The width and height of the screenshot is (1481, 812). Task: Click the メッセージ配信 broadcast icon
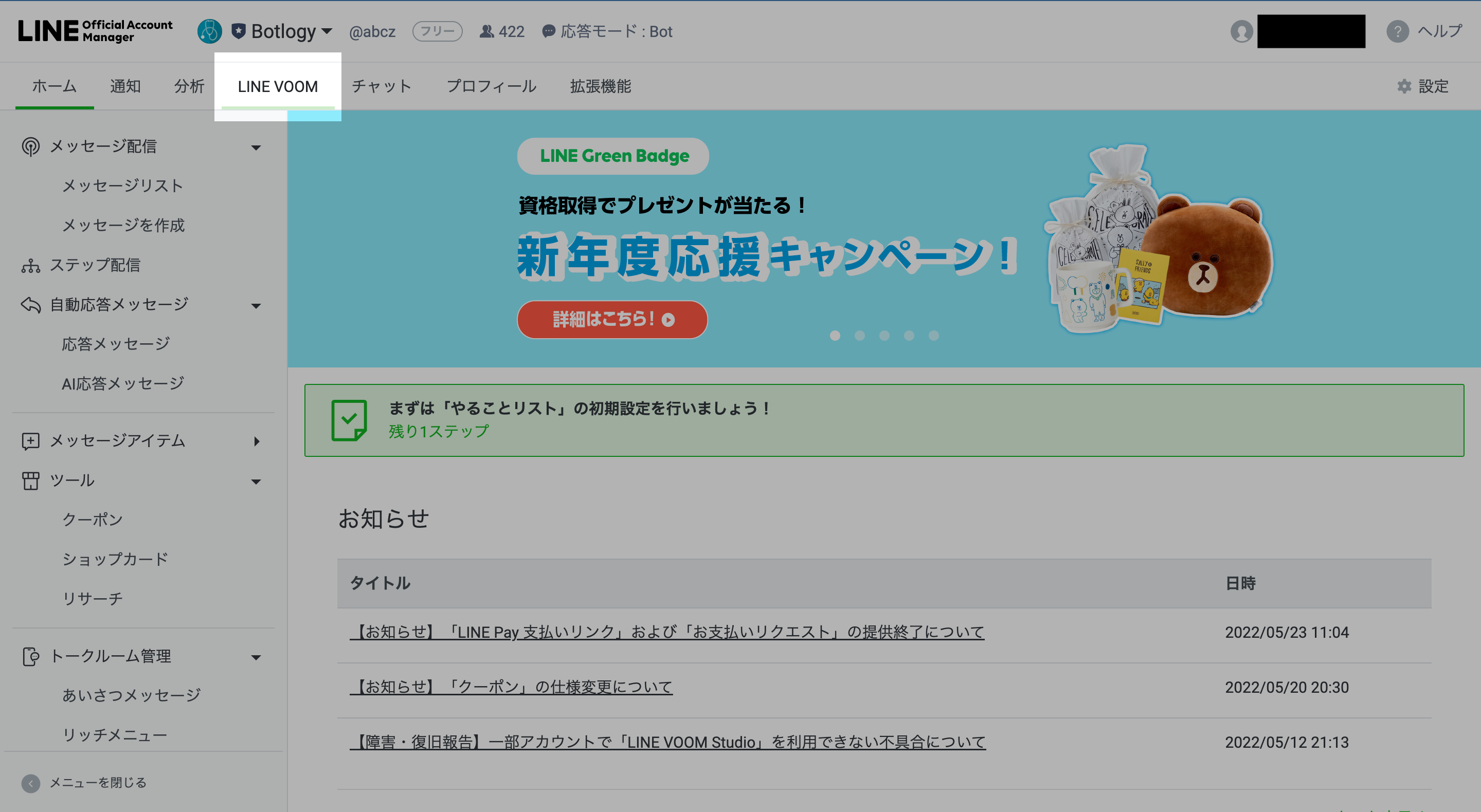30,146
